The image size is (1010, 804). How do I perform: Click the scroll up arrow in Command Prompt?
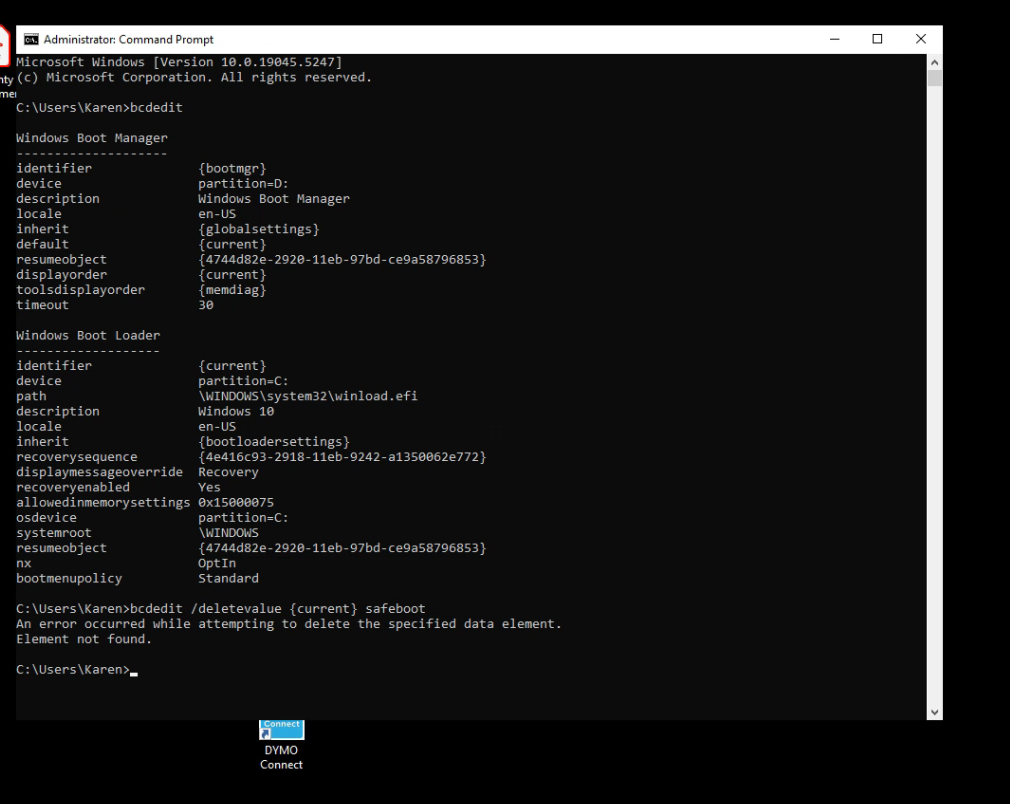pos(935,62)
